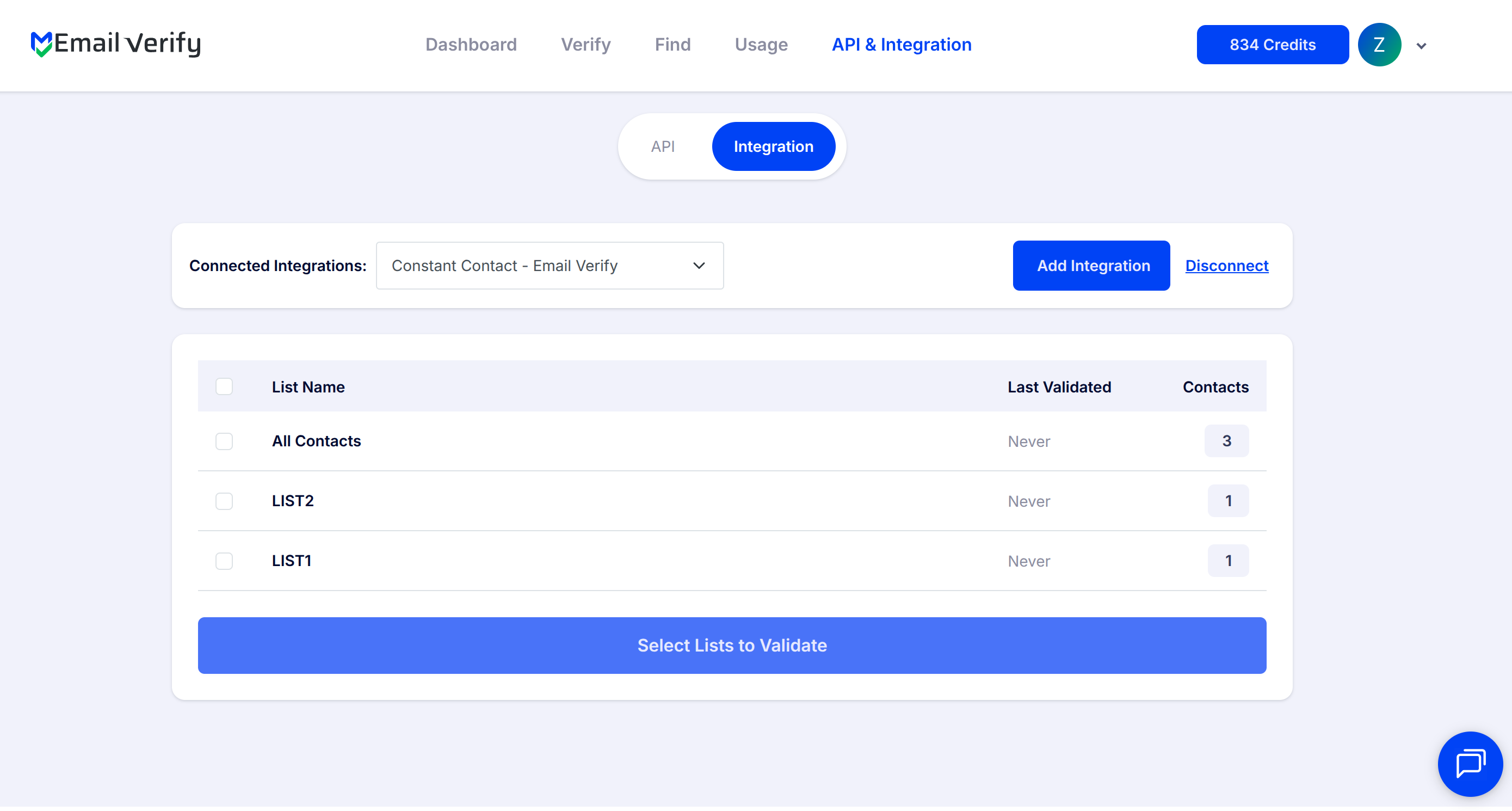The image size is (1512, 811).
Task: Tick the select-all checkbox in header
Action: click(x=224, y=386)
